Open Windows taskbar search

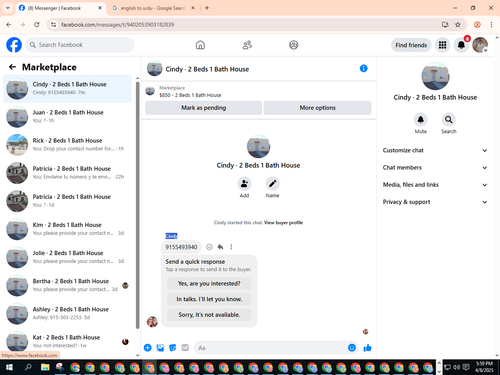tap(28, 367)
